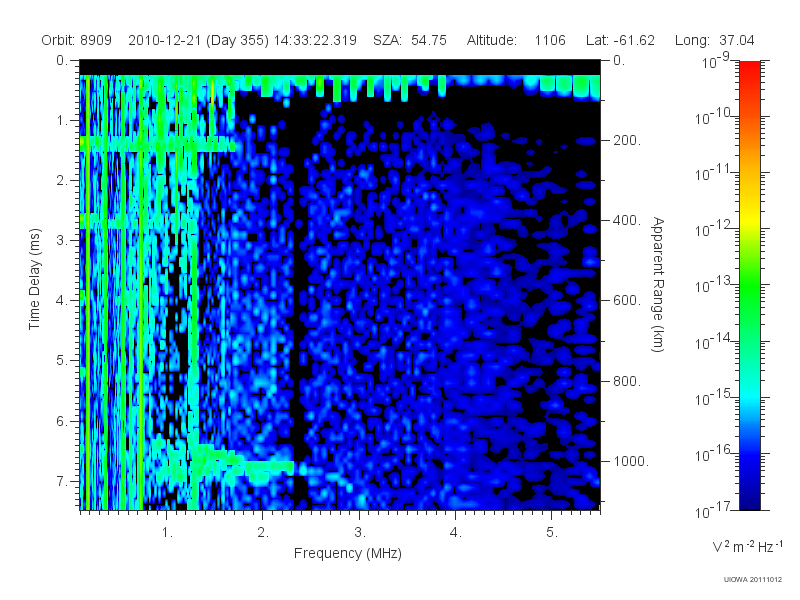This screenshot has height=600, width=800.
Task: Click the 'UIOWA 20111012' footer text
Action: tap(753, 580)
